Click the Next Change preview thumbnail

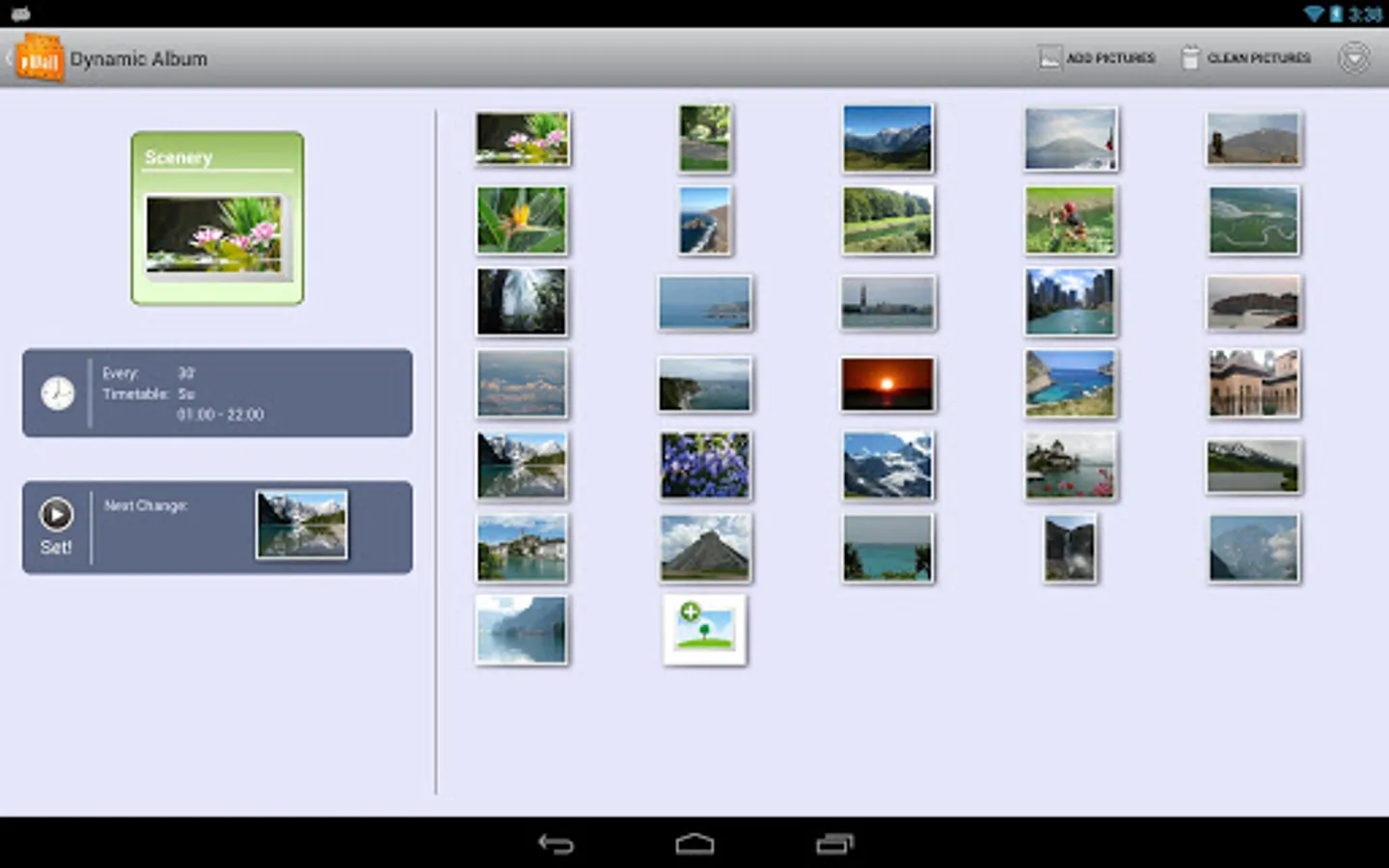tap(302, 525)
